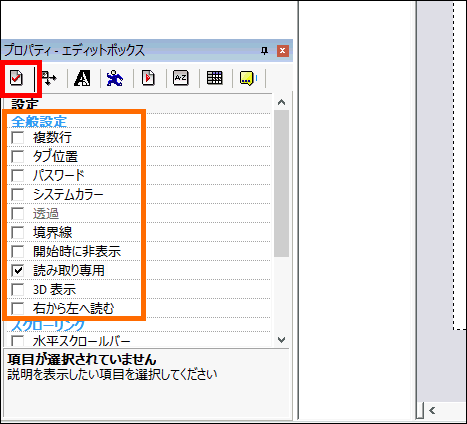Viewport: 467px width, 424px height.
Task: Pin the properties panel with pushpin icon
Action: tap(264, 51)
